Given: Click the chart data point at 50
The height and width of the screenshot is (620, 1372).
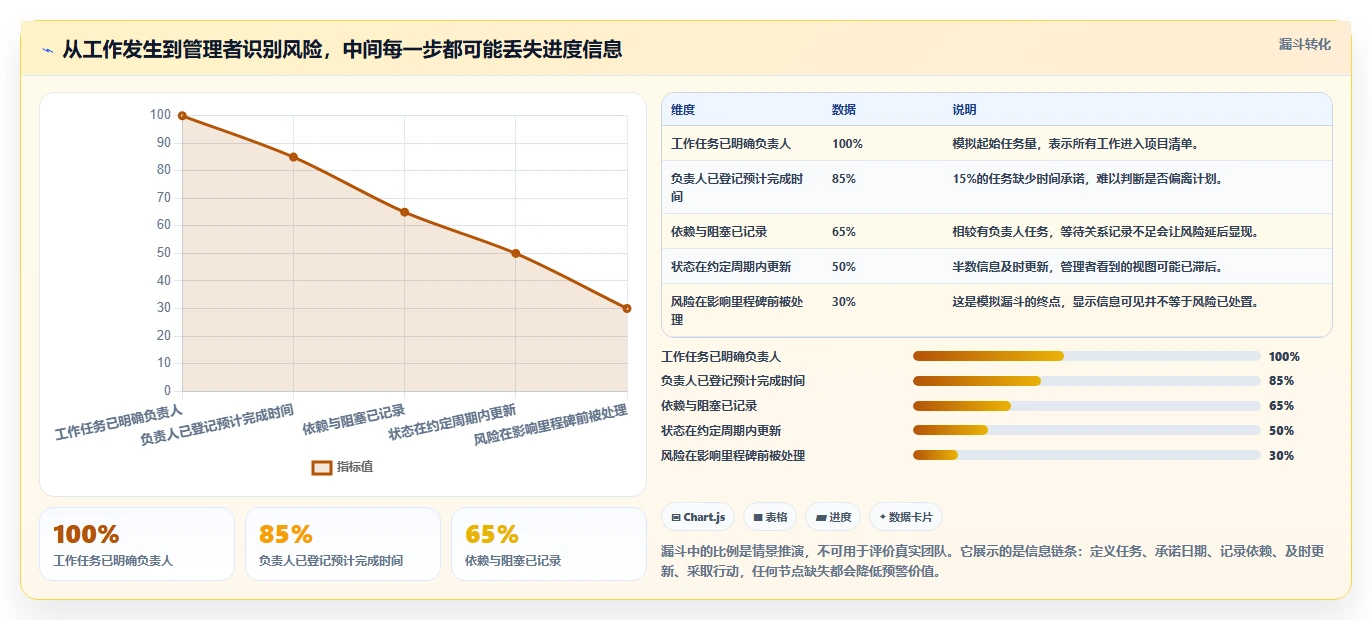Looking at the screenshot, I should 515,253.
